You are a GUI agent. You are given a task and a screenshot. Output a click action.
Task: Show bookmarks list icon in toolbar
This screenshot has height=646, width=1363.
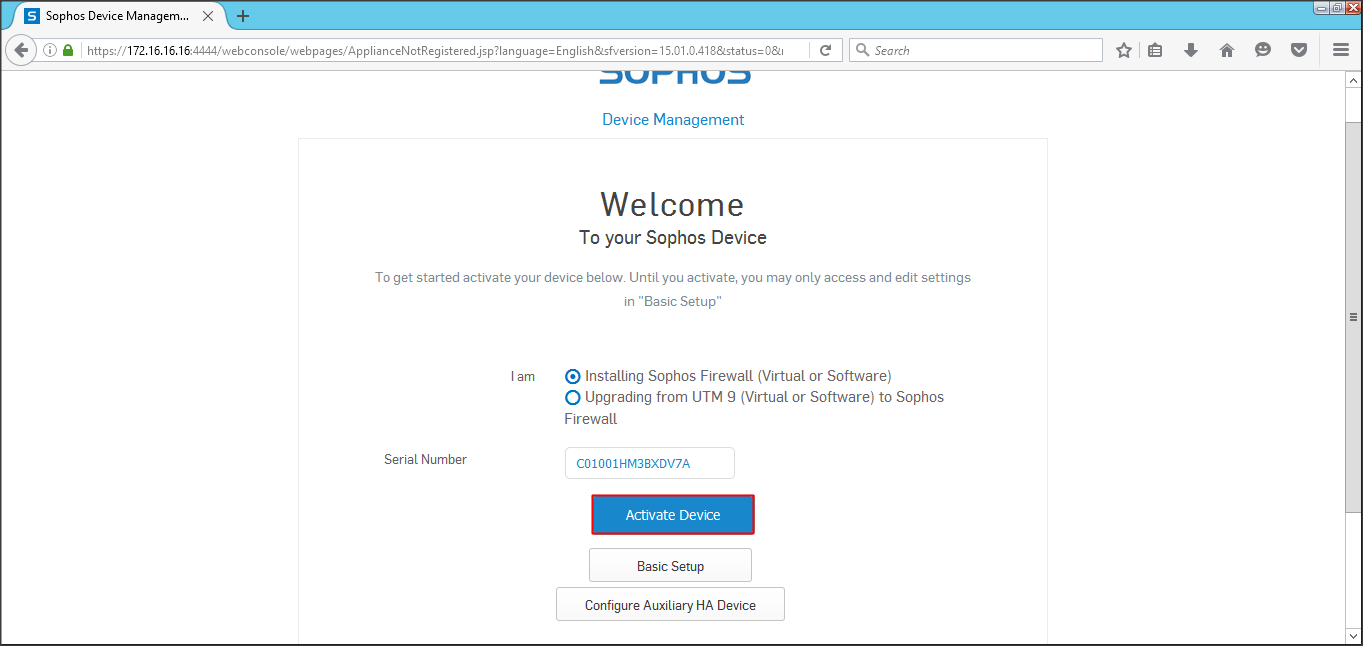[1155, 50]
